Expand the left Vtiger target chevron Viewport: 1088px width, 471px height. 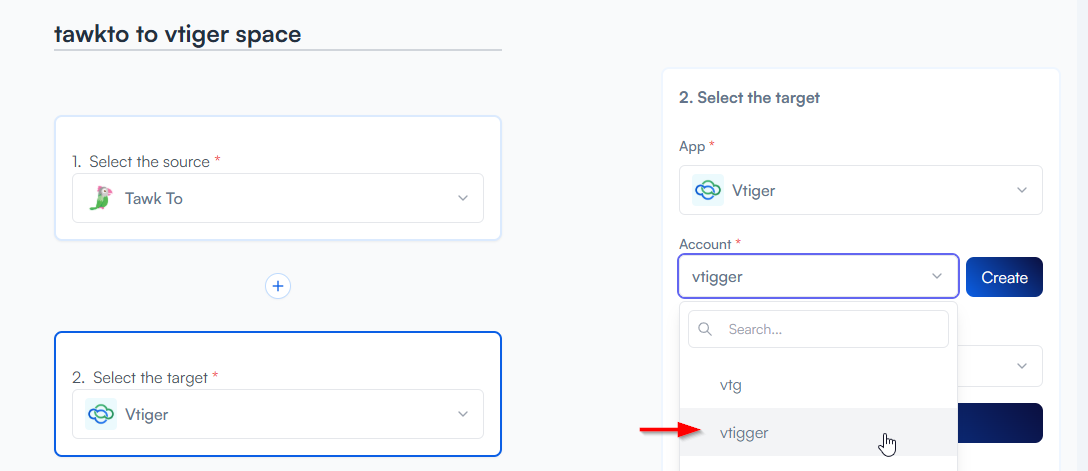coord(463,414)
